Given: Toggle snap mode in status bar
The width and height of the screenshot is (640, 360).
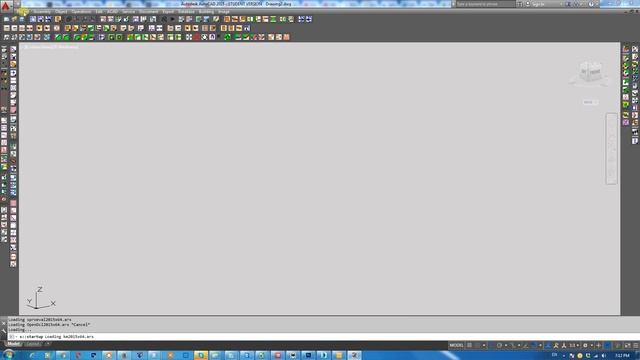Looking at the screenshot, I should 477,345.
